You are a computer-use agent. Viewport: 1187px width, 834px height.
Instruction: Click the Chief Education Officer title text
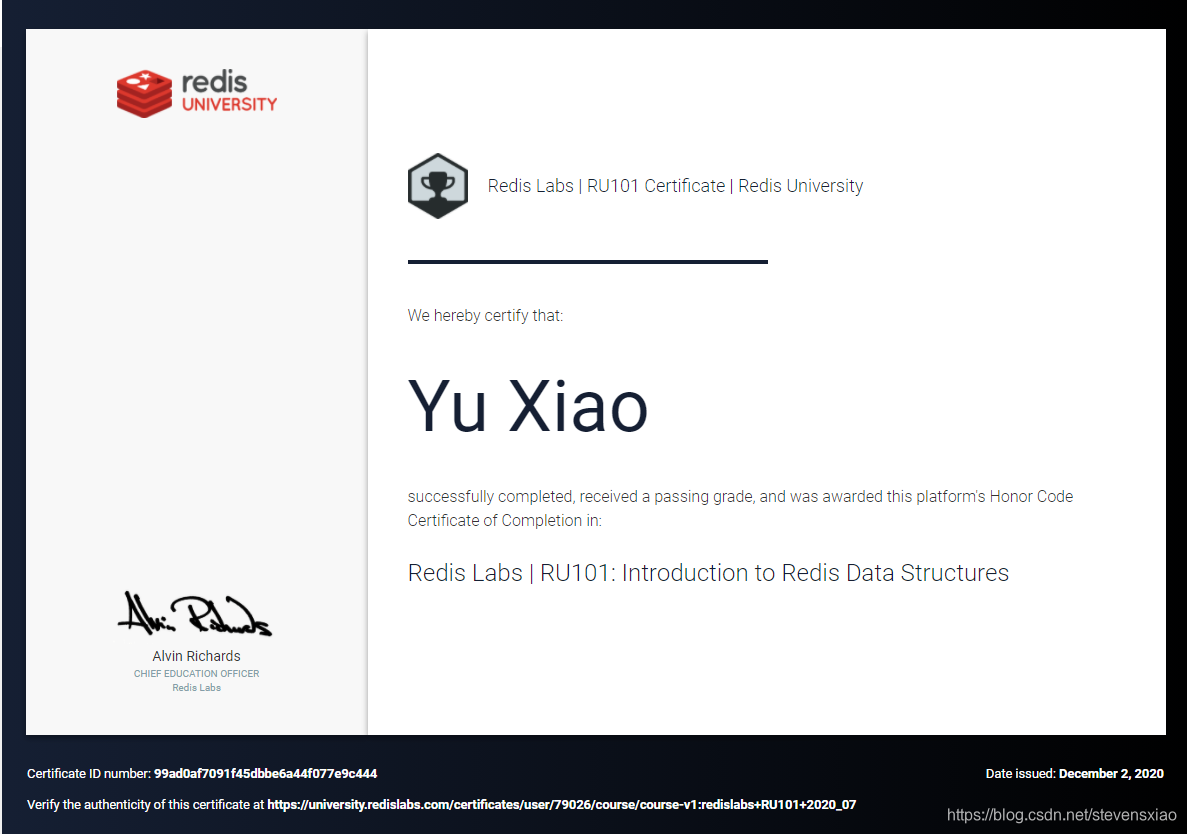[x=196, y=673]
